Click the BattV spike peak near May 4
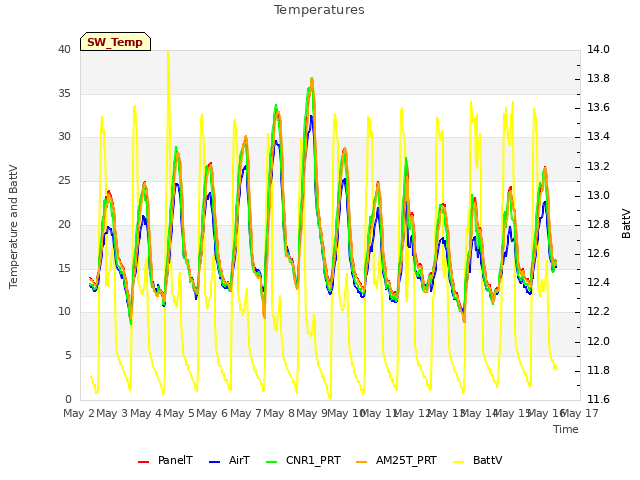This screenshot has height=480, width=640. coord(168,52)
